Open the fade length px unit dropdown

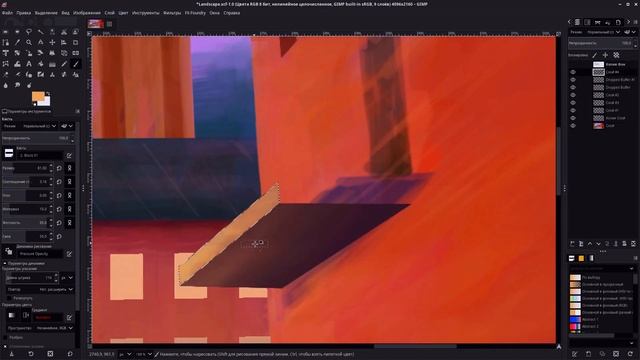tap(67, 278)
